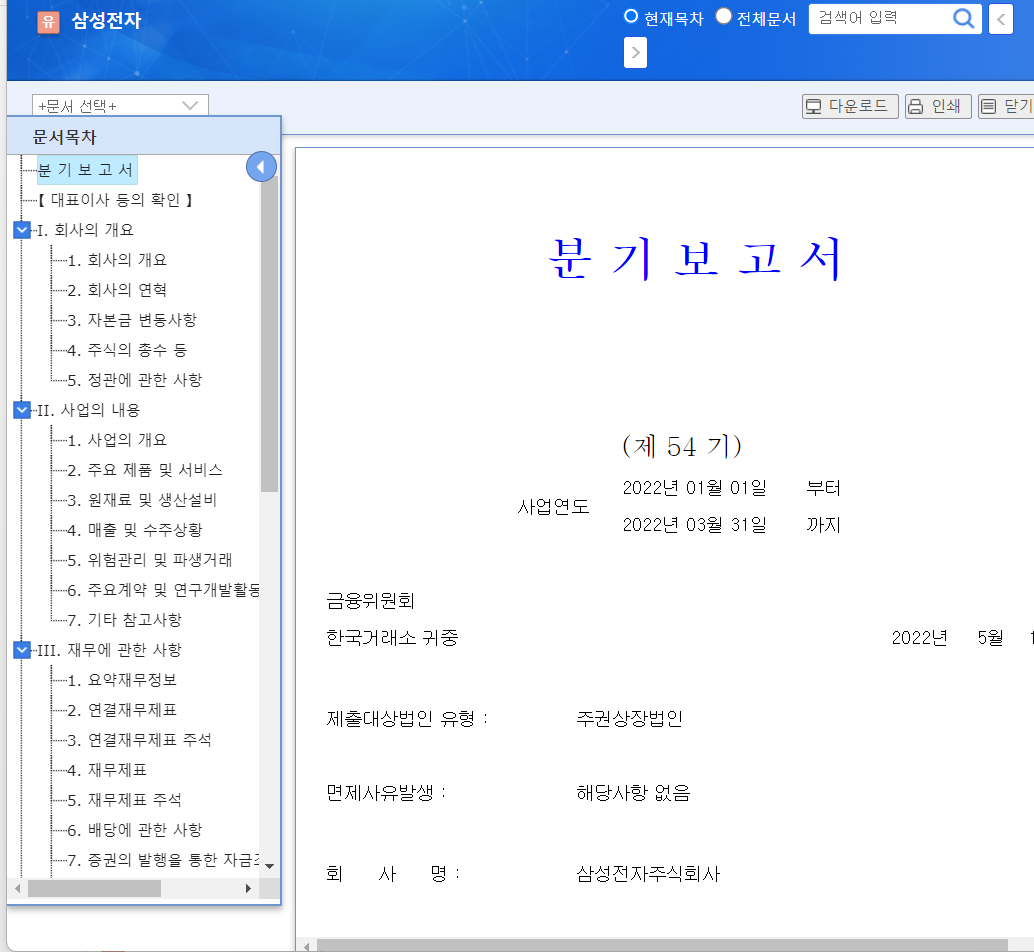Viewport: 1034px width, 952px height.
Task: Click the 삼성전자주식회사 company name text
Action: click(x=648, y=874)
